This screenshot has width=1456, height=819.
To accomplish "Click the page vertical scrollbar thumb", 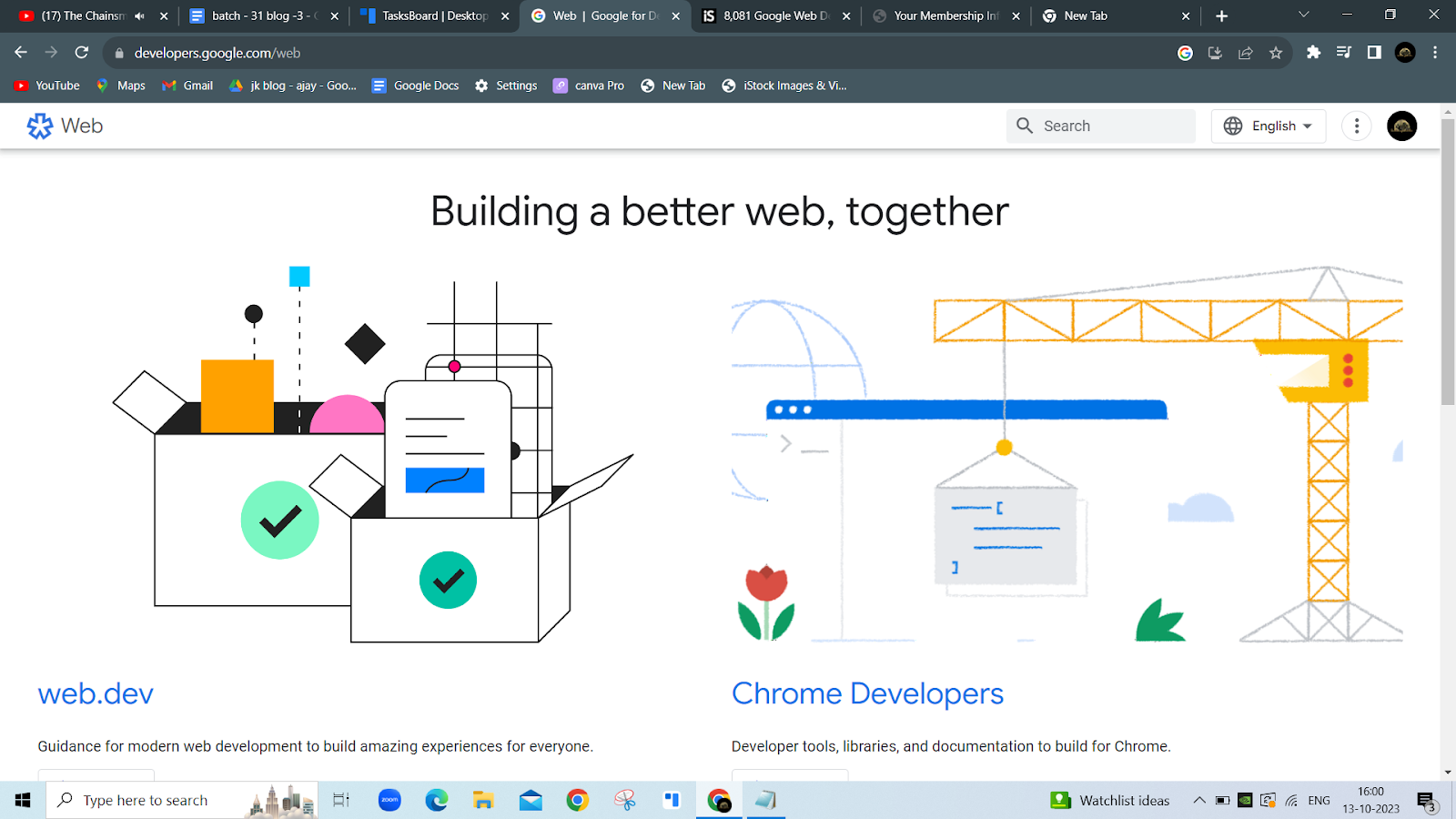I will 1448,264.
